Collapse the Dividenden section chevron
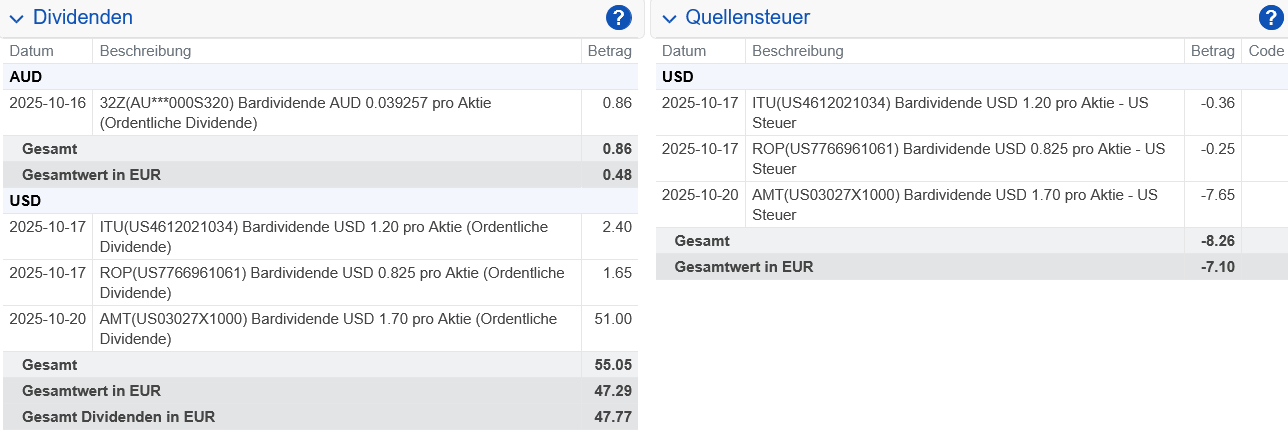The height and width of the screenshot is (432, 1288). point(17,18)
